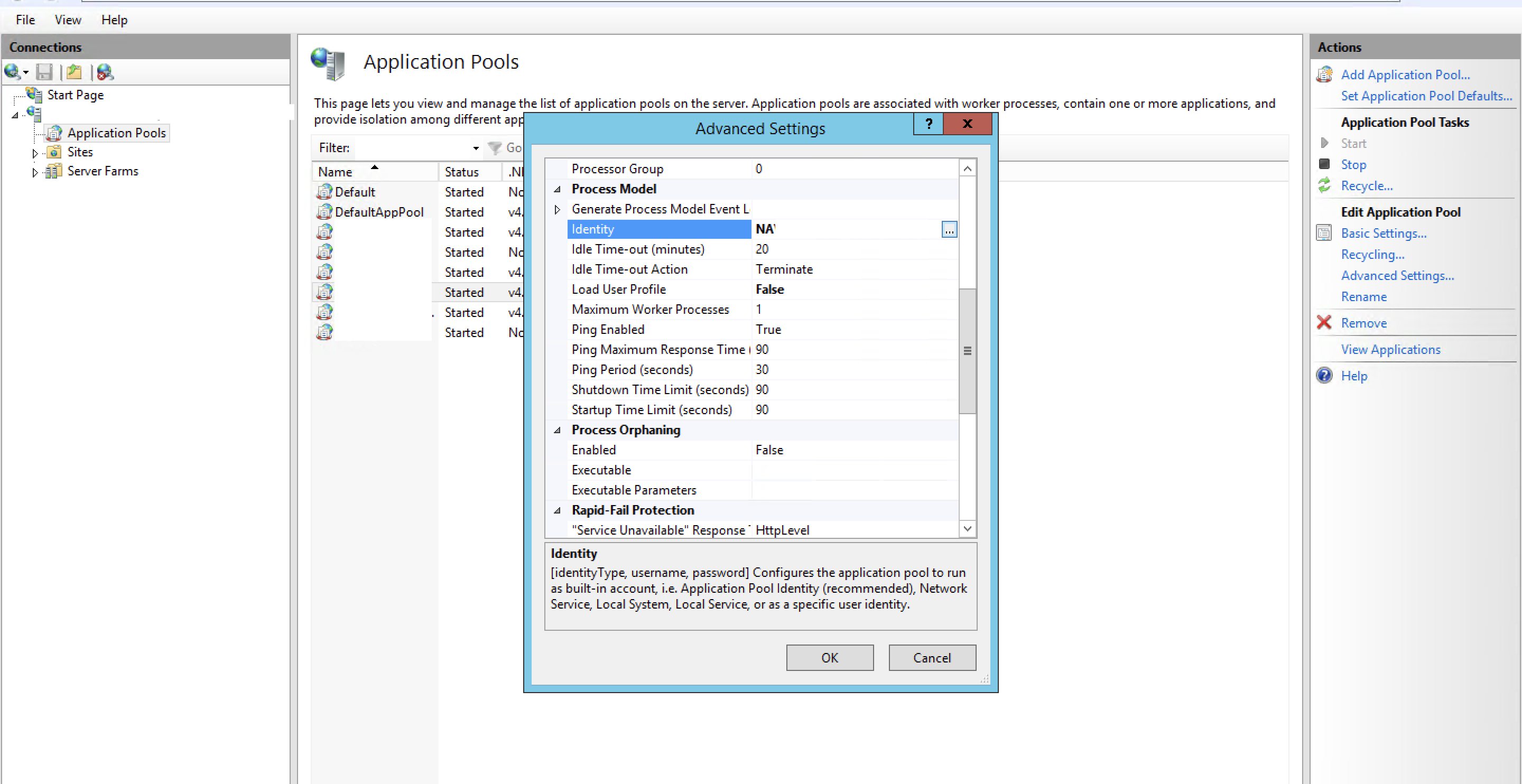This screenshot has width=1522, height=784.
Task: Open the File menu
Action: [25, 20]
